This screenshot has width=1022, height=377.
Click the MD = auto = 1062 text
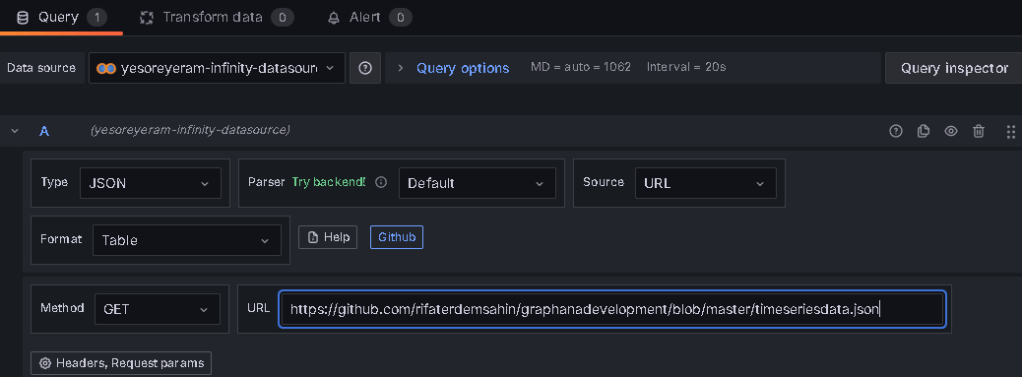[x=581, y=67]
